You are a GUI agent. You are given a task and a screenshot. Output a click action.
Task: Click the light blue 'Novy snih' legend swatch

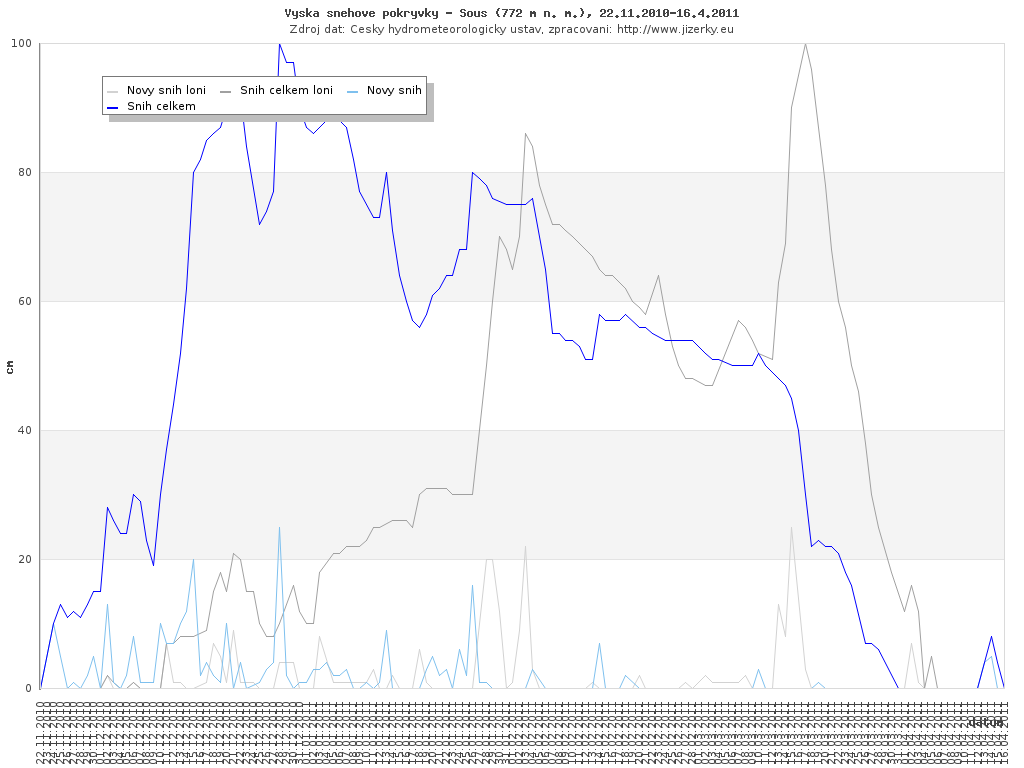coord(354,91)
